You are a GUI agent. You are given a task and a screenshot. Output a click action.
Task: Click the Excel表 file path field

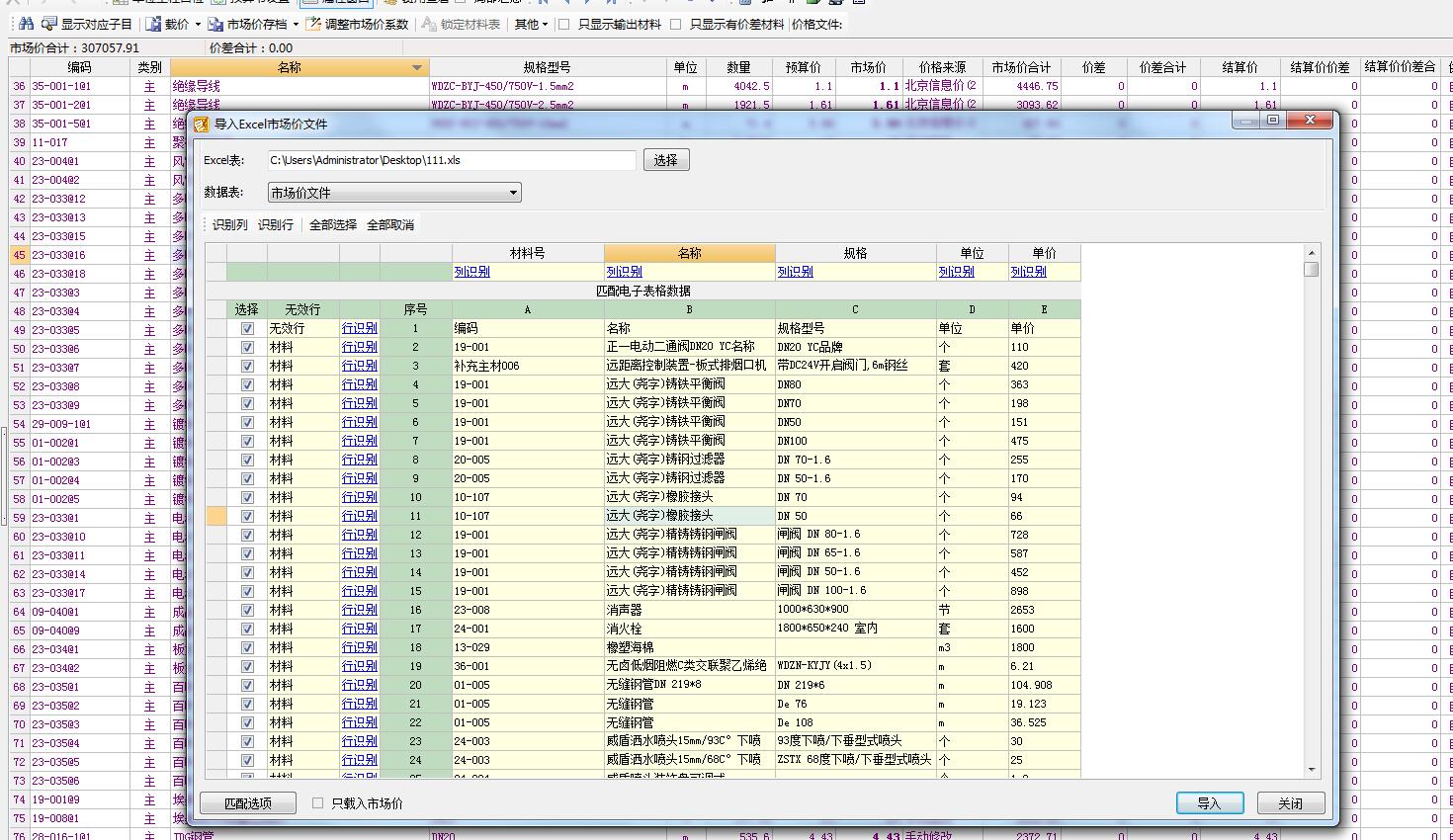tap(451, 160)
